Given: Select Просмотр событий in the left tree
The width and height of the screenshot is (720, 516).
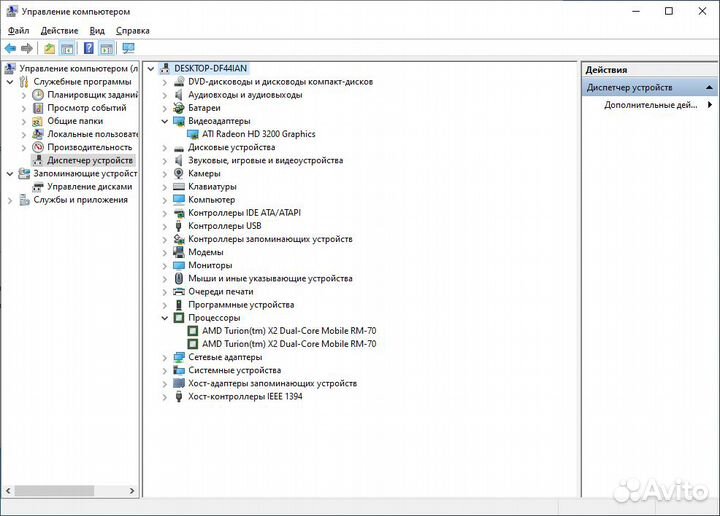Looking at the screenshot, I should pyautogui.click(x=86, y=108).
